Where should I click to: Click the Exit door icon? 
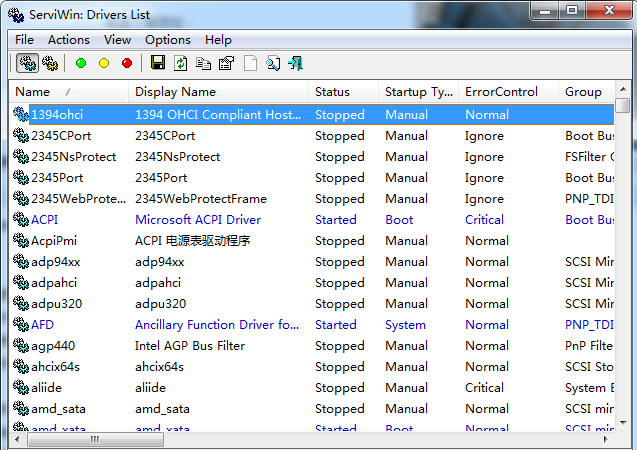pos(295,63)
